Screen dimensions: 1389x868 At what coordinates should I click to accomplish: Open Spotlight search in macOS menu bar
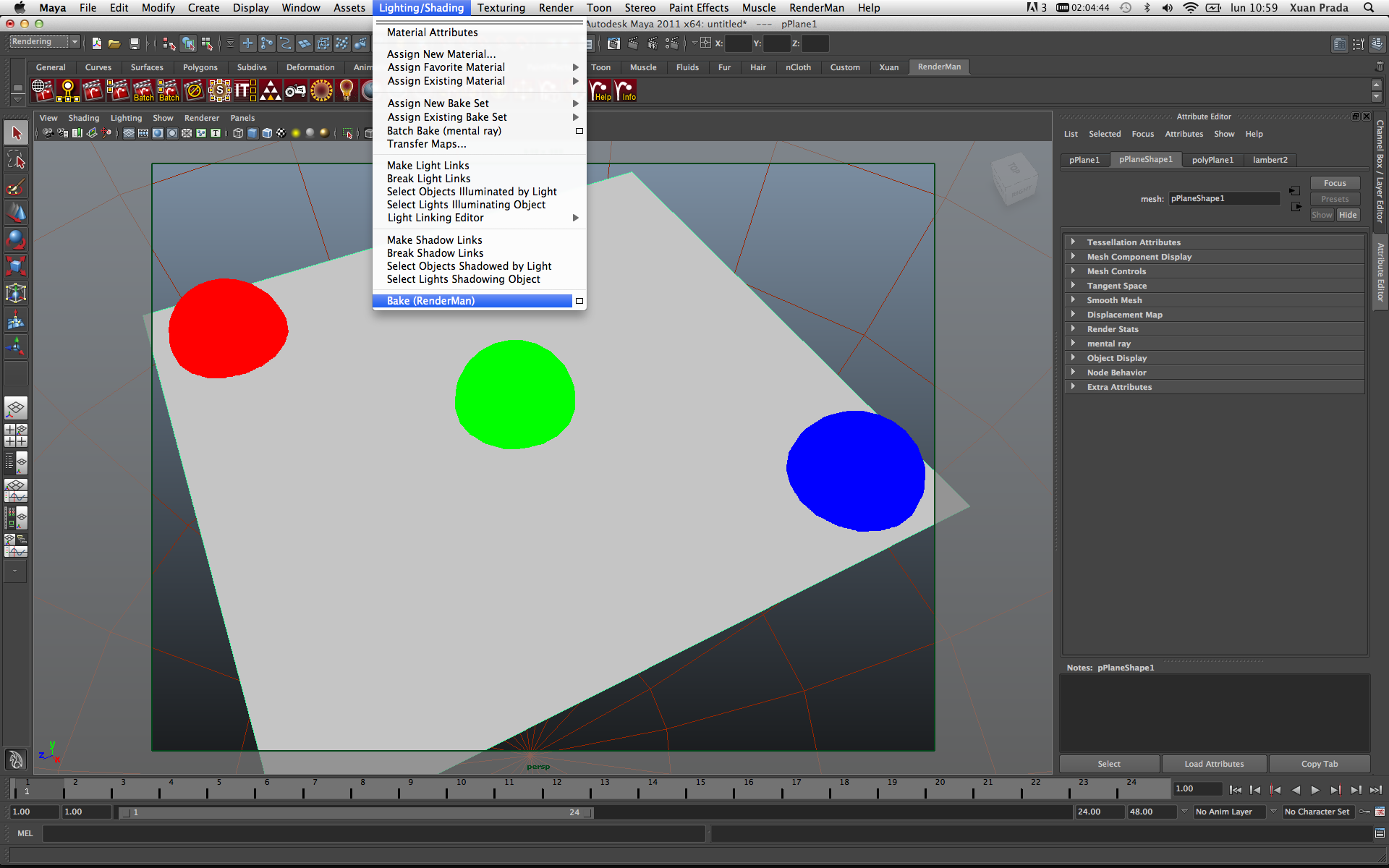tap(1369, 8)
